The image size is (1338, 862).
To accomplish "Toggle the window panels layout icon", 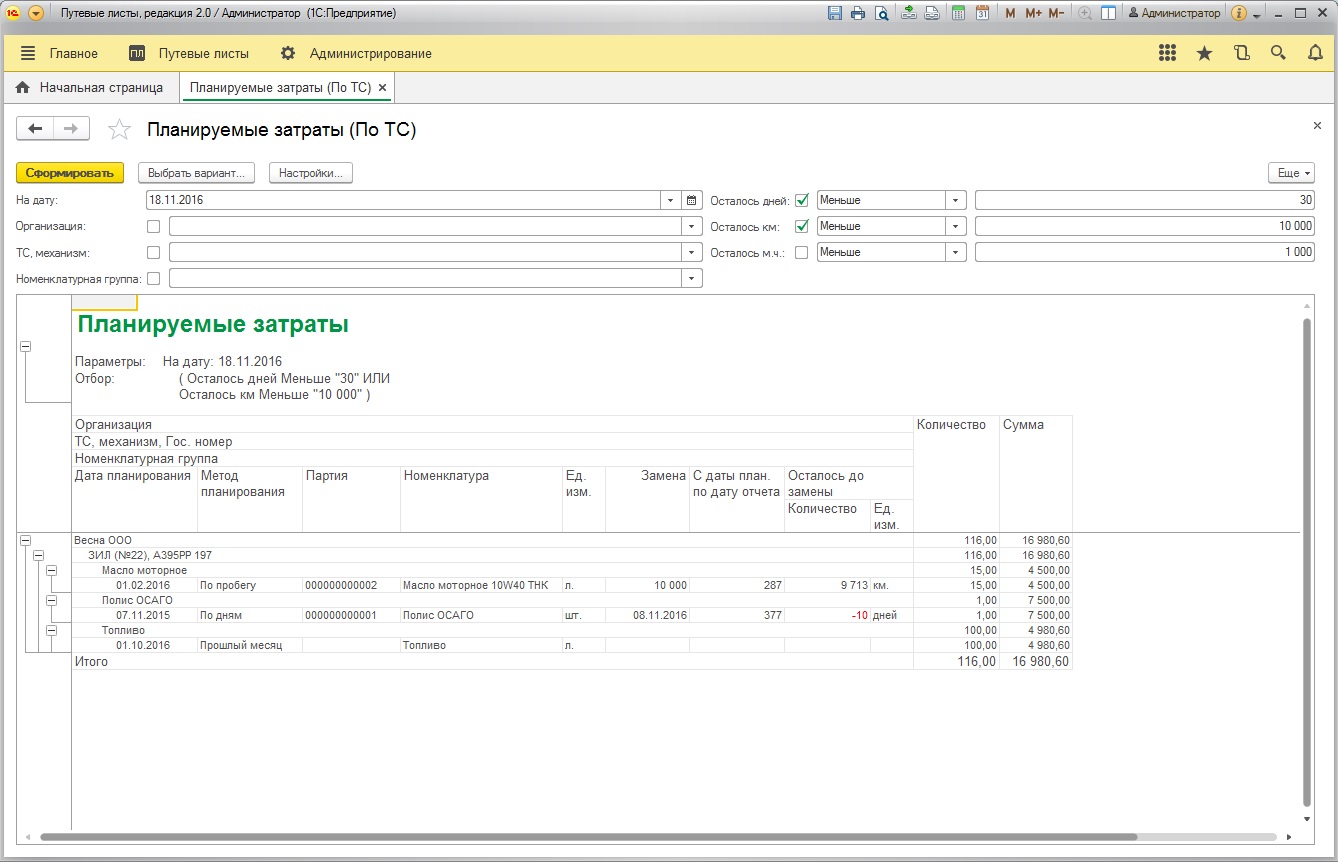I will [x=1108, y=13].
